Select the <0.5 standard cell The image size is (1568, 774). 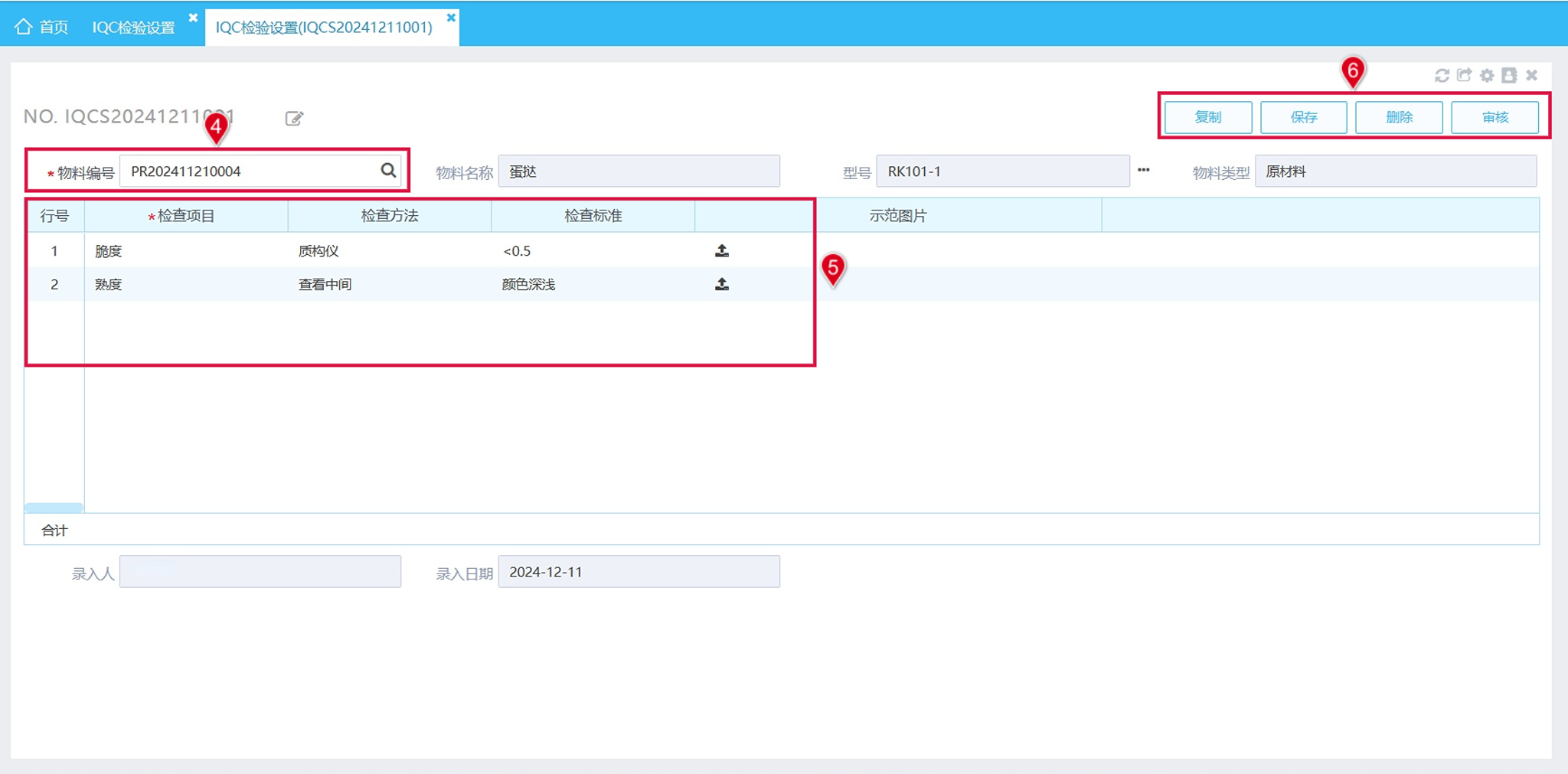[593, 250]
